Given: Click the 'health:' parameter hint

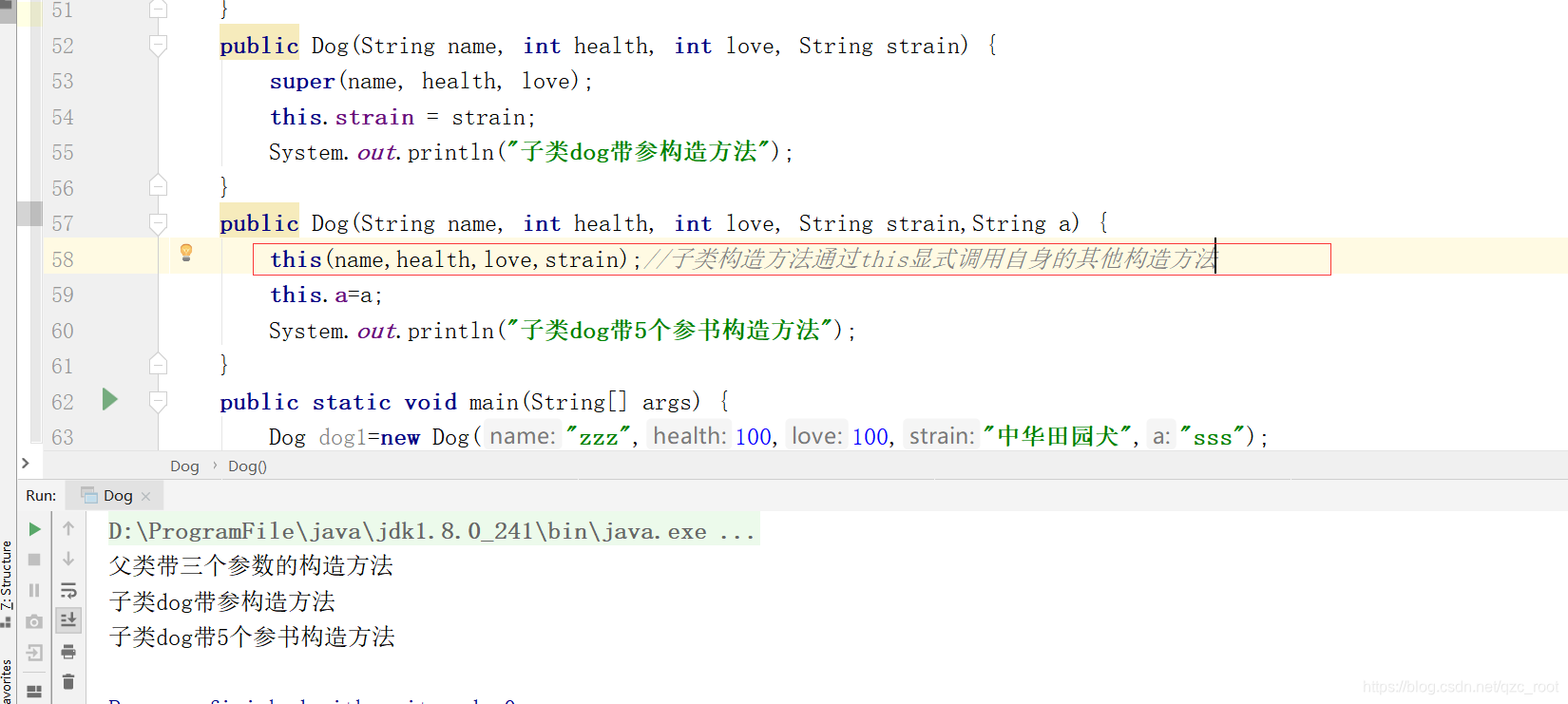Looking at the screenshot, I should pos(690,436).
